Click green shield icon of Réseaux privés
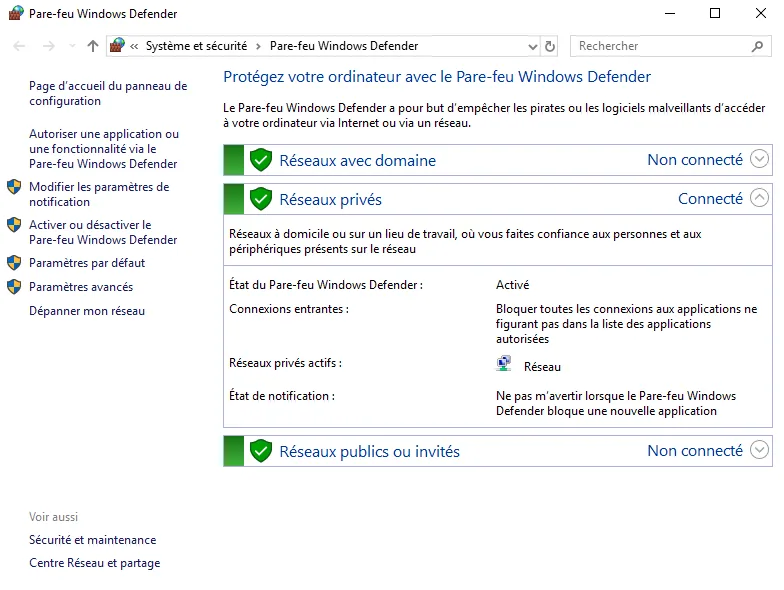 [260, 199]
